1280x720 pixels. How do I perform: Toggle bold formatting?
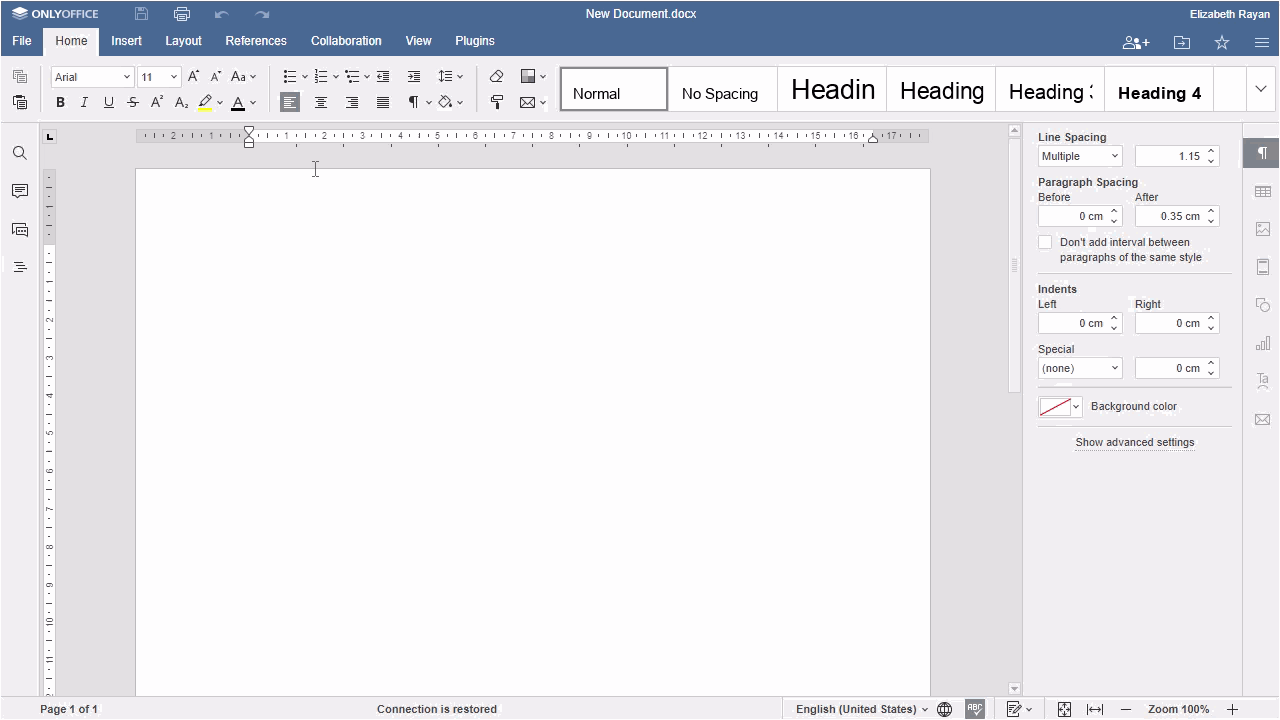pyautogui.click(x=60, y=102)
